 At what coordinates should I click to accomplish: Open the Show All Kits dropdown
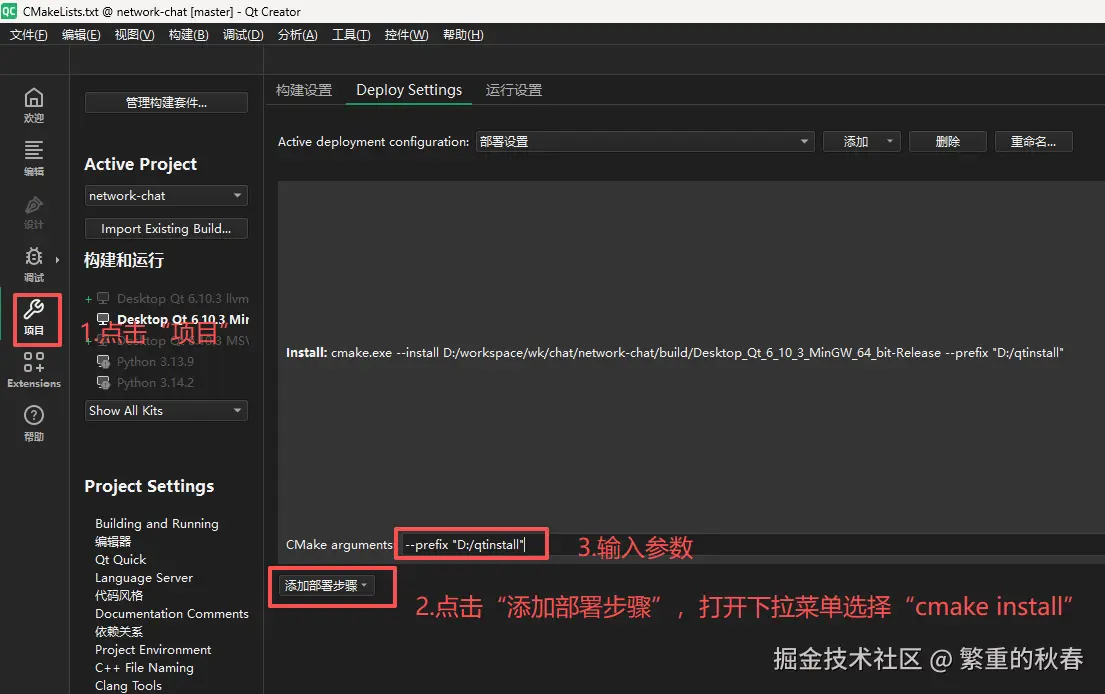(166, 411)
